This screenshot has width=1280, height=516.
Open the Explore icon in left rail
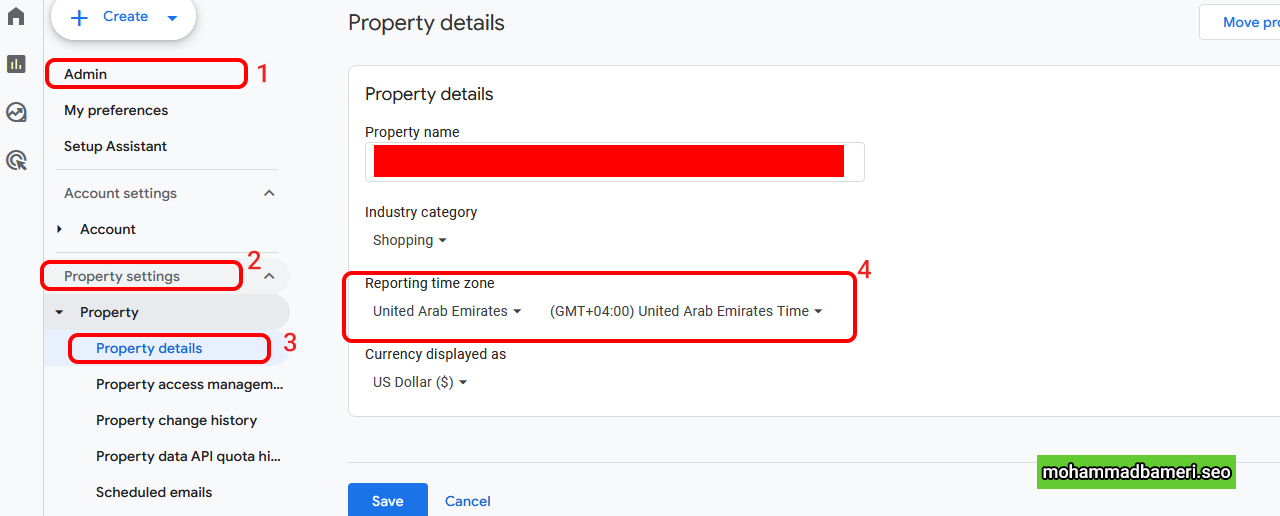click(16, 112)
